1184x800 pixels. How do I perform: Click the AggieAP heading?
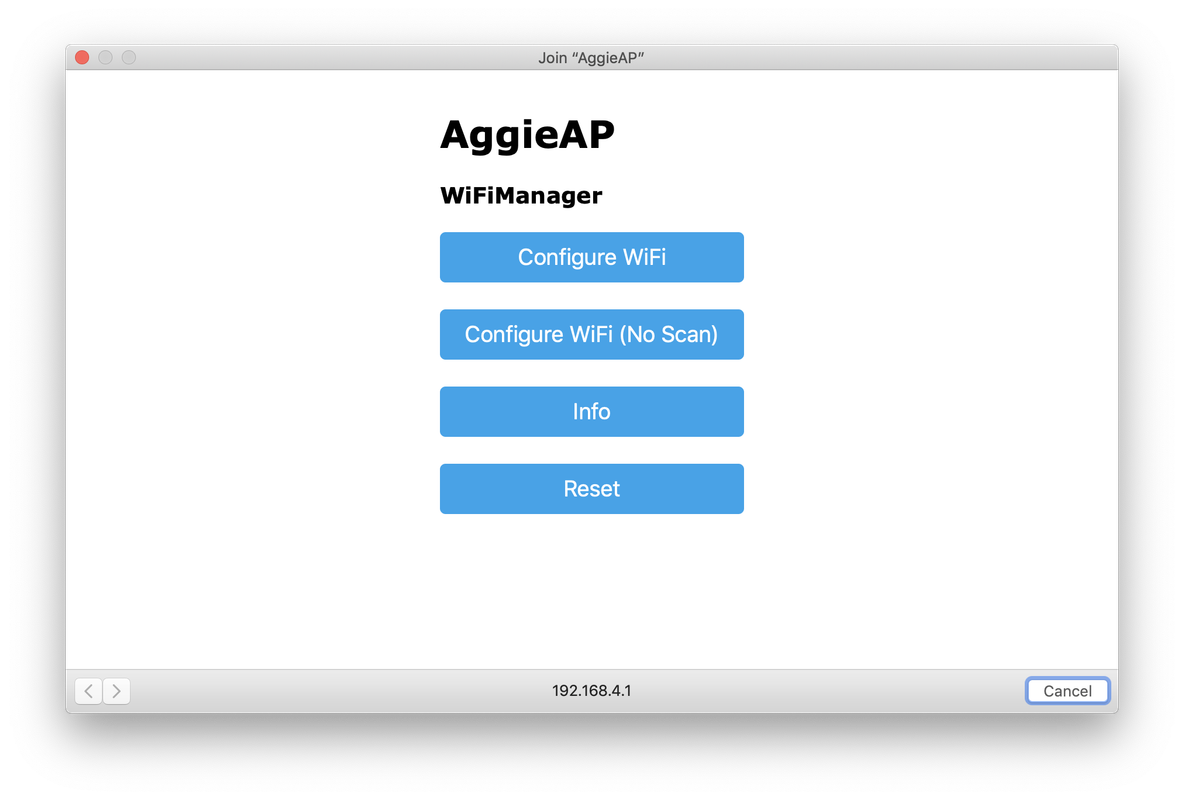527,135
